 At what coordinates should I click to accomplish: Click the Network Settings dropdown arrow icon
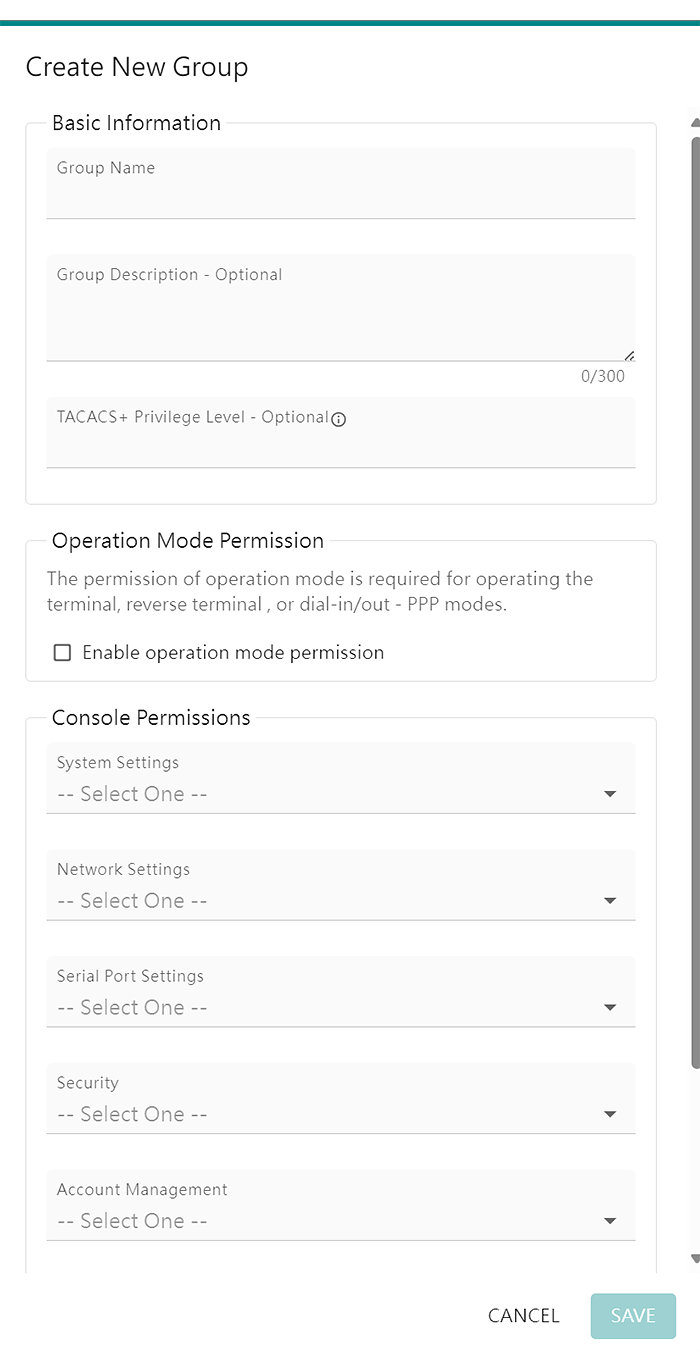(610, 901)
